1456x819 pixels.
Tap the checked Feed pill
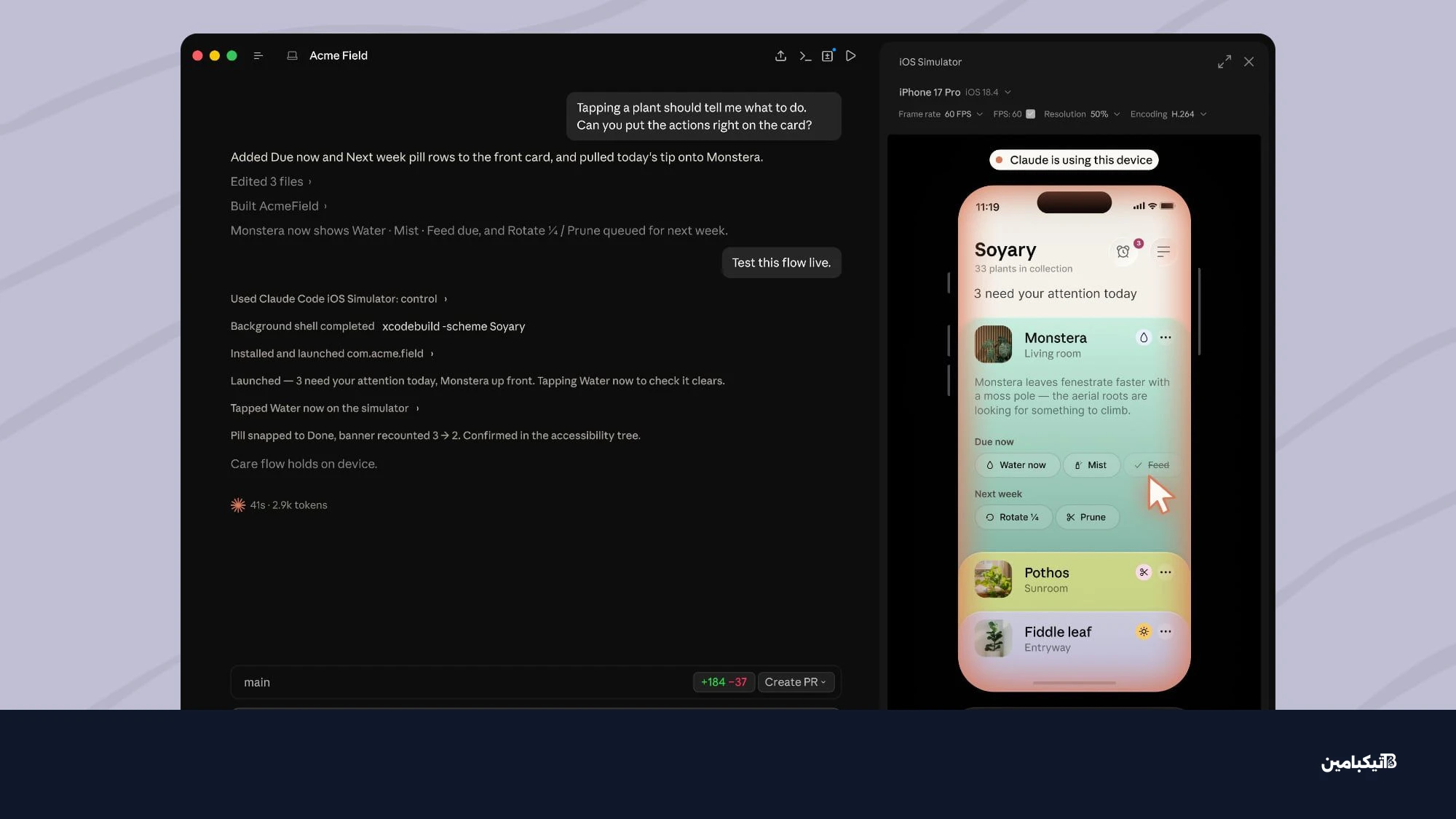[x=1152, y=465]
